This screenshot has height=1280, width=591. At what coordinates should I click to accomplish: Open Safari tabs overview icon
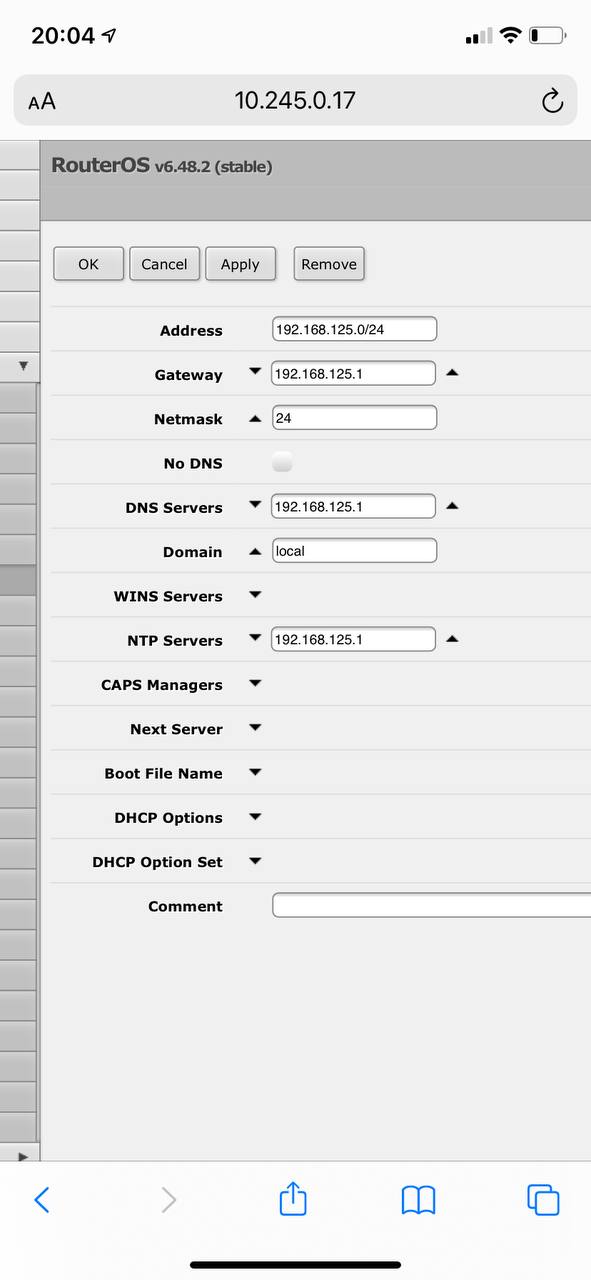click(543, 1200)
